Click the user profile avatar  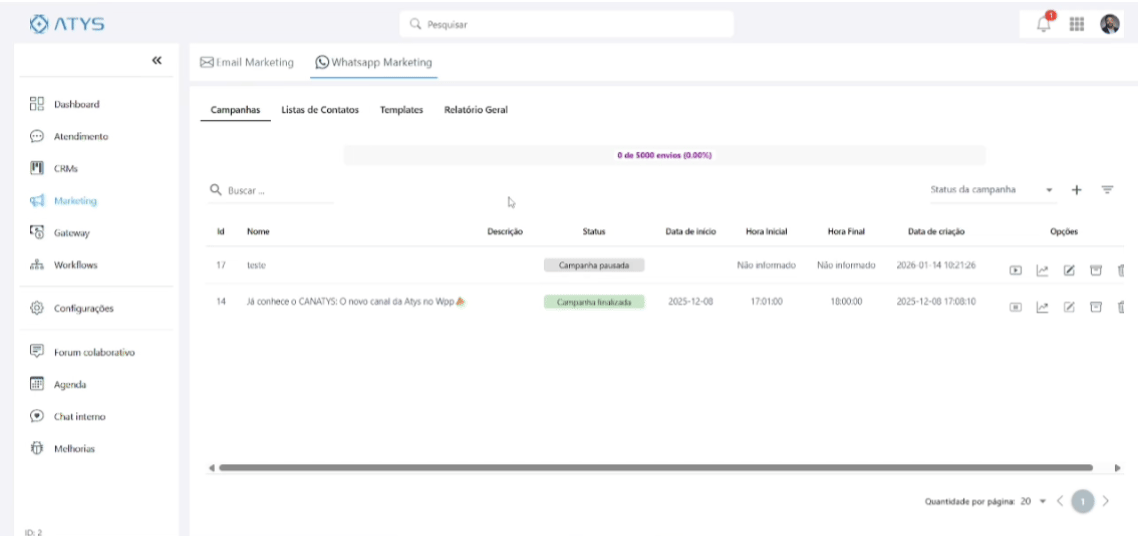pos(1110,25)
